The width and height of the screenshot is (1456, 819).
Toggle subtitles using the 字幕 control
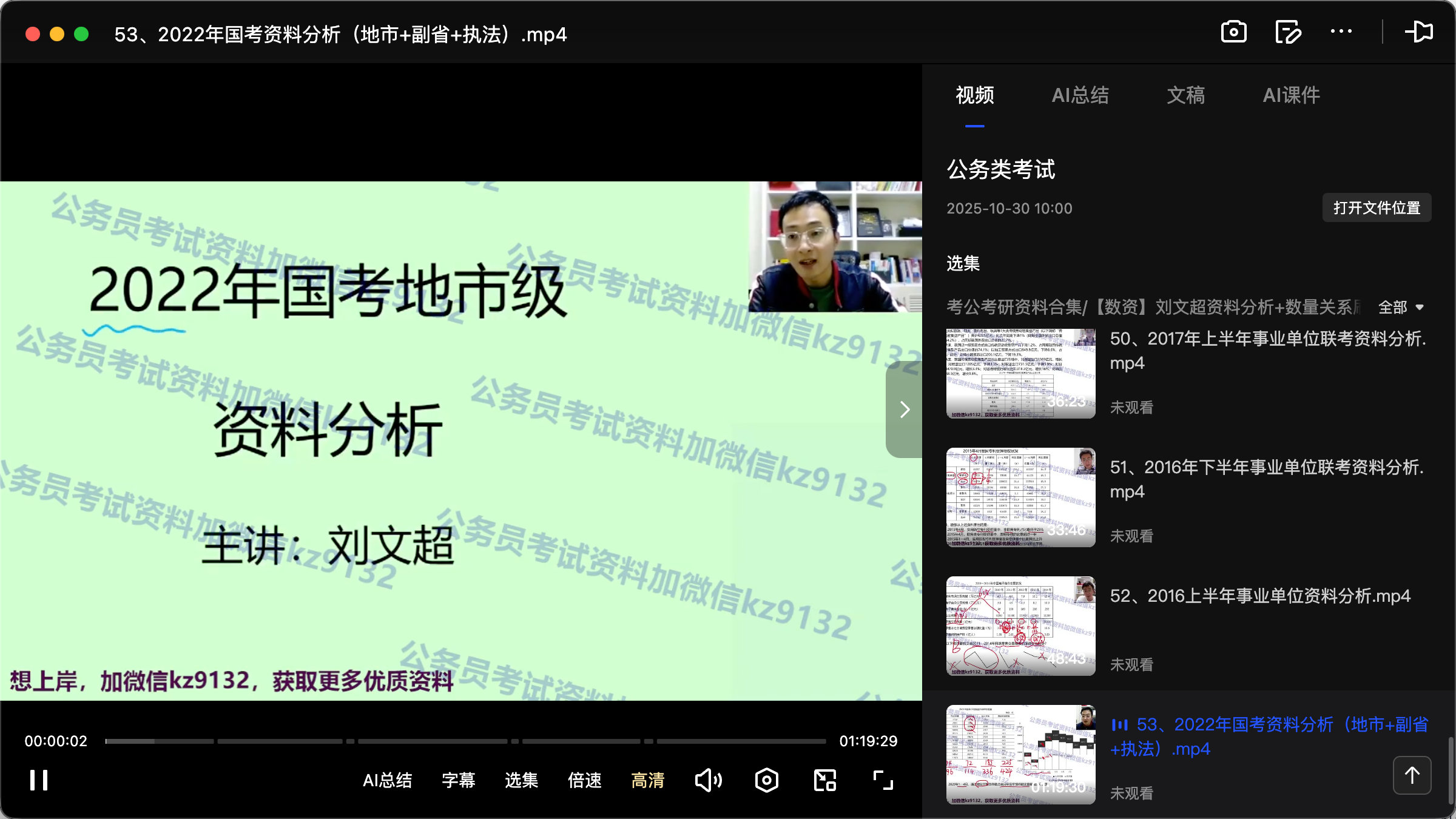459,780
